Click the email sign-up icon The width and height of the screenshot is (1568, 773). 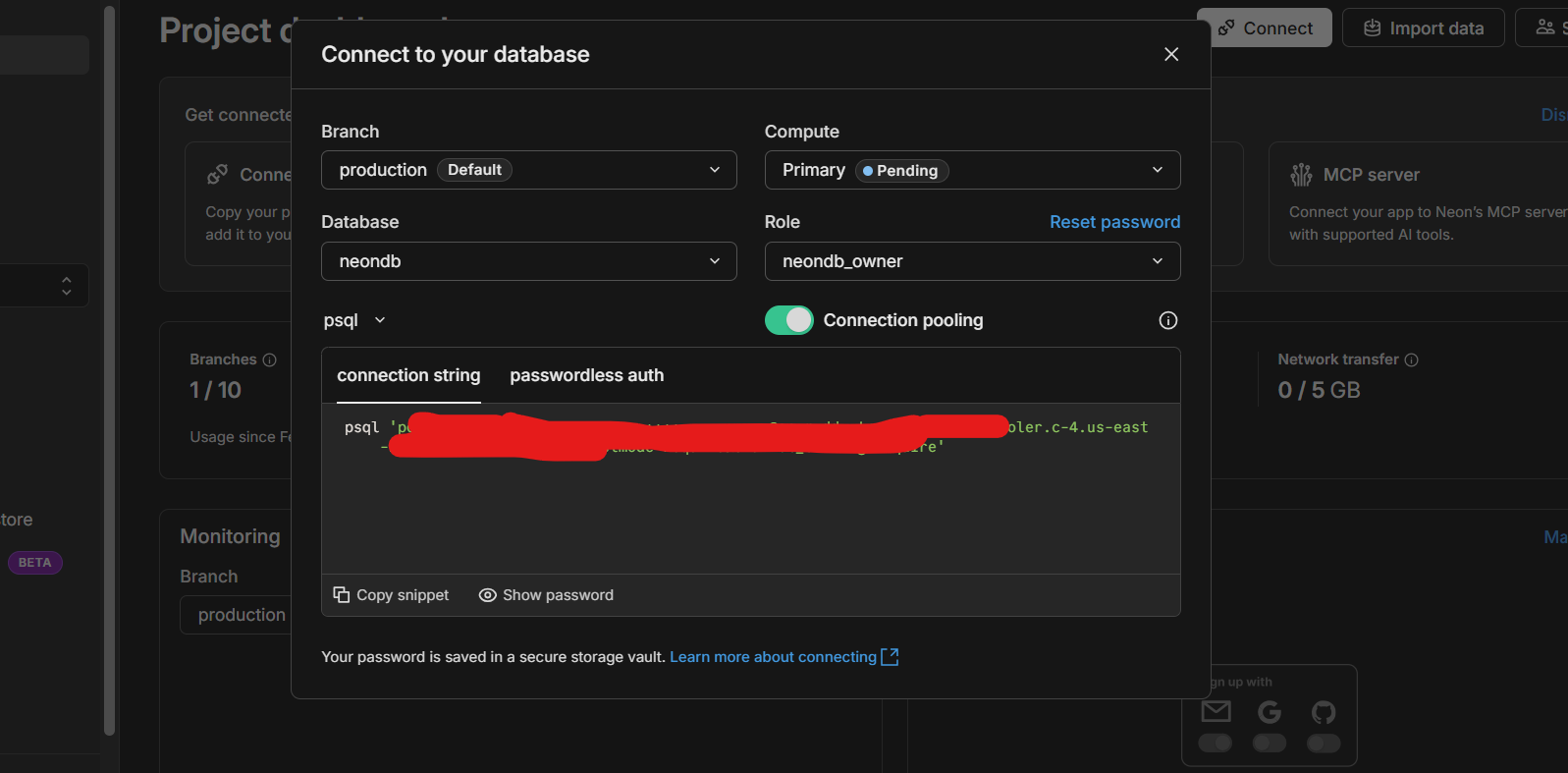pos(1216,711)
